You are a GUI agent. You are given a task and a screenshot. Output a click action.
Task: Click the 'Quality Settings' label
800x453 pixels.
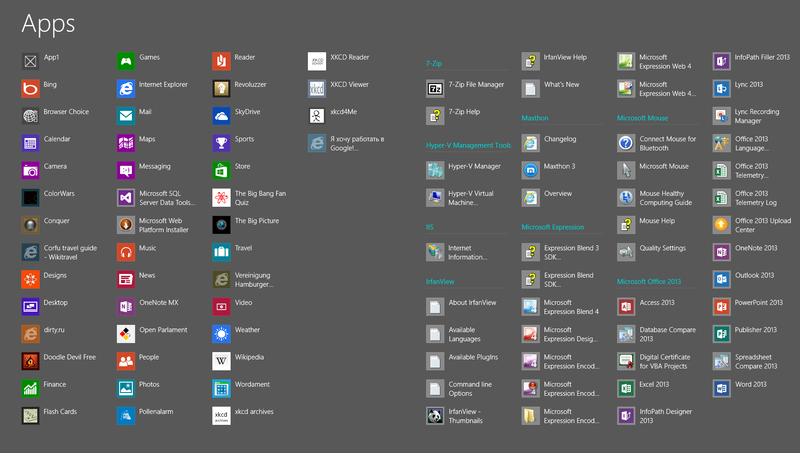(x=663, y=248)
